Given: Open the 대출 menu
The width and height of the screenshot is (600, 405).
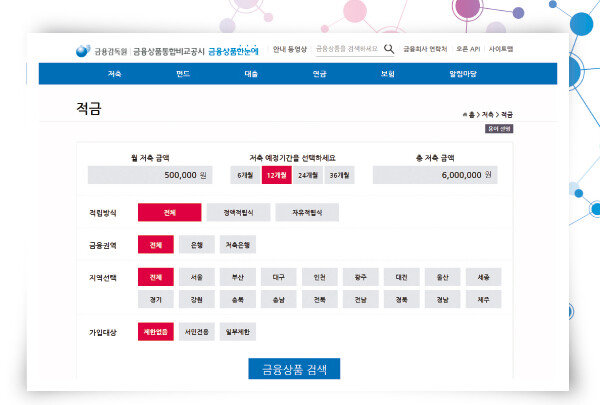Looking at the screenshot, I should (x=251, y=74).
